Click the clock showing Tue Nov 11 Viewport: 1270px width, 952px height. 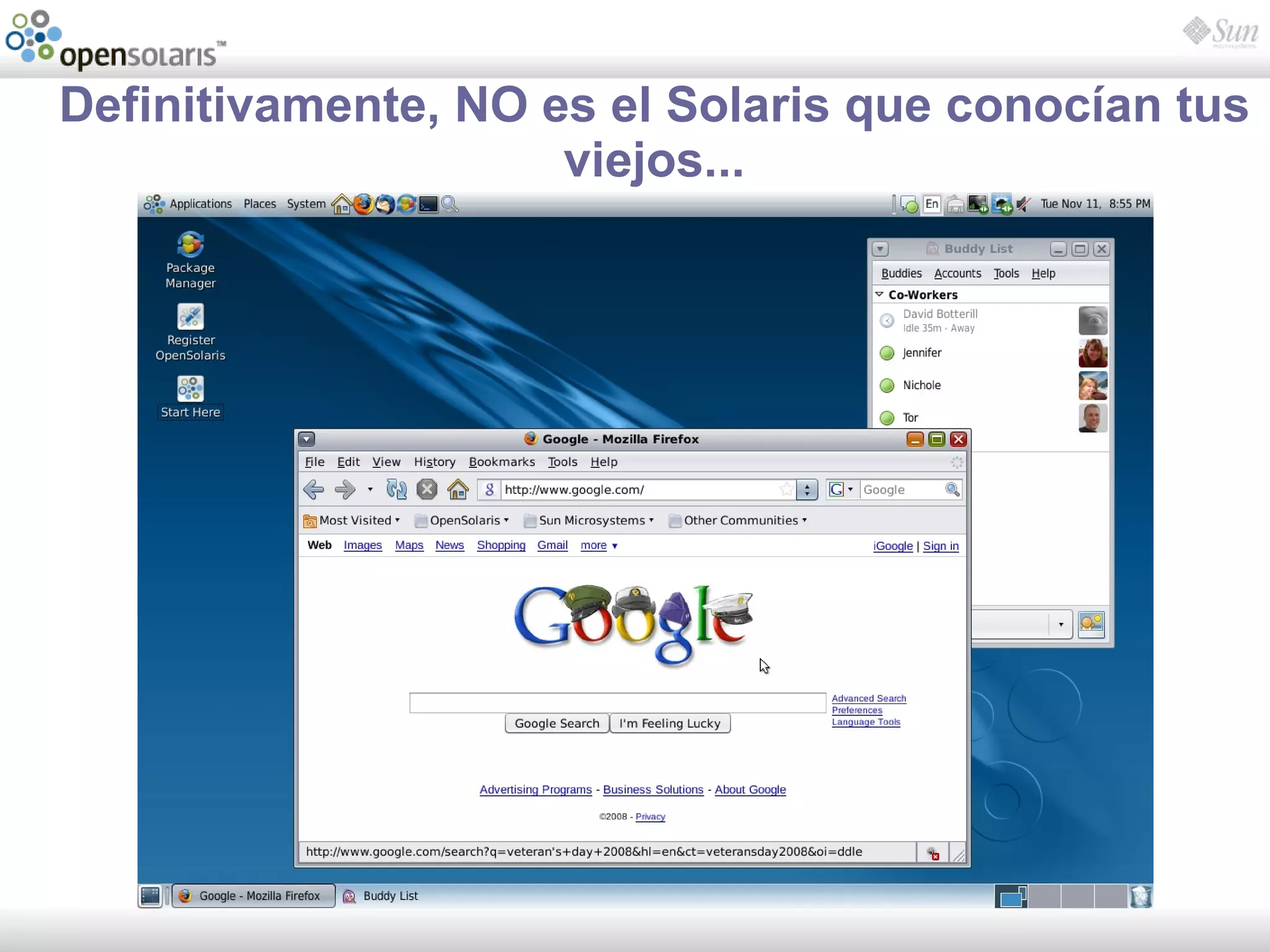(x=1095, y=204)
